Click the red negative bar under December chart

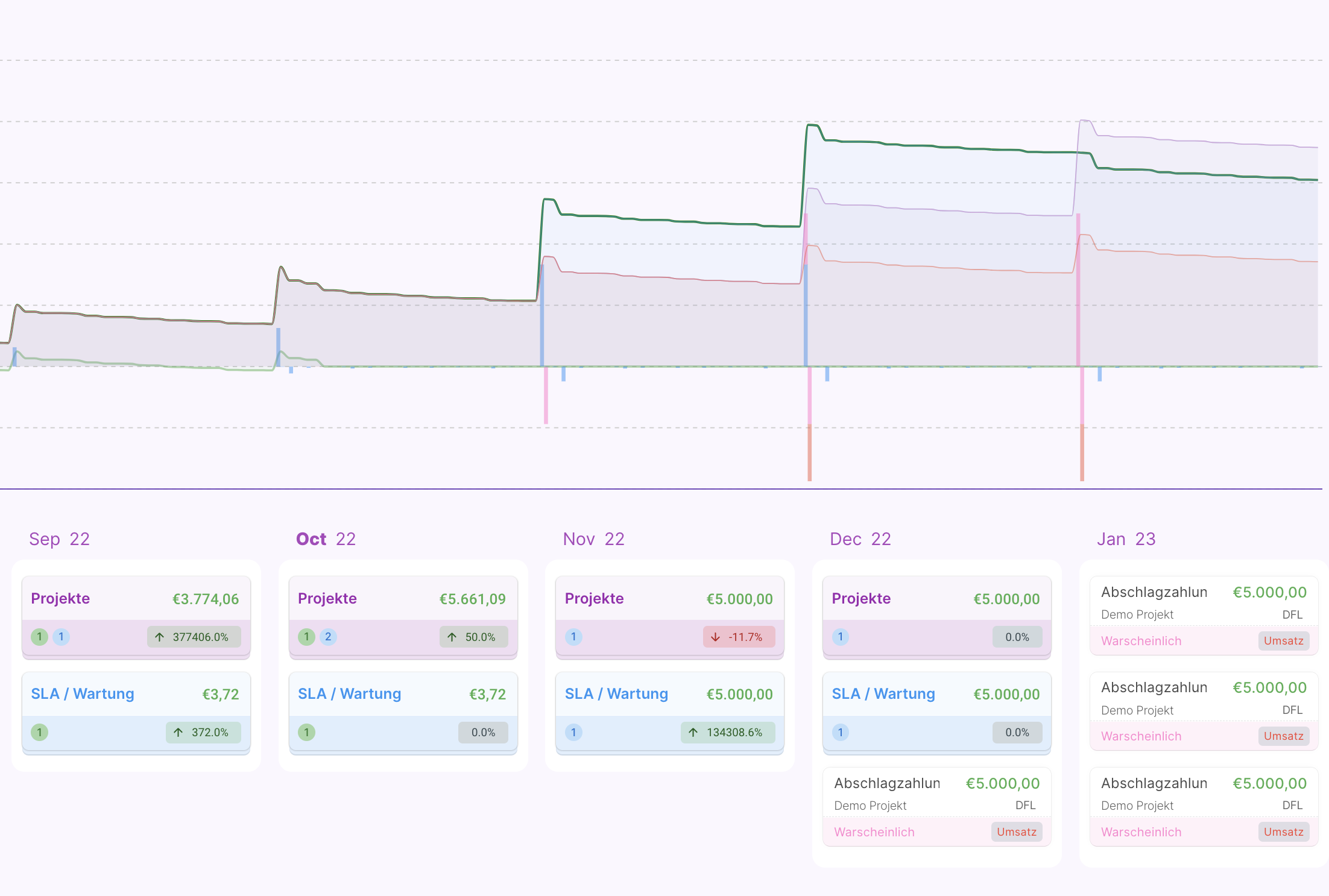[x=810, y=453]
